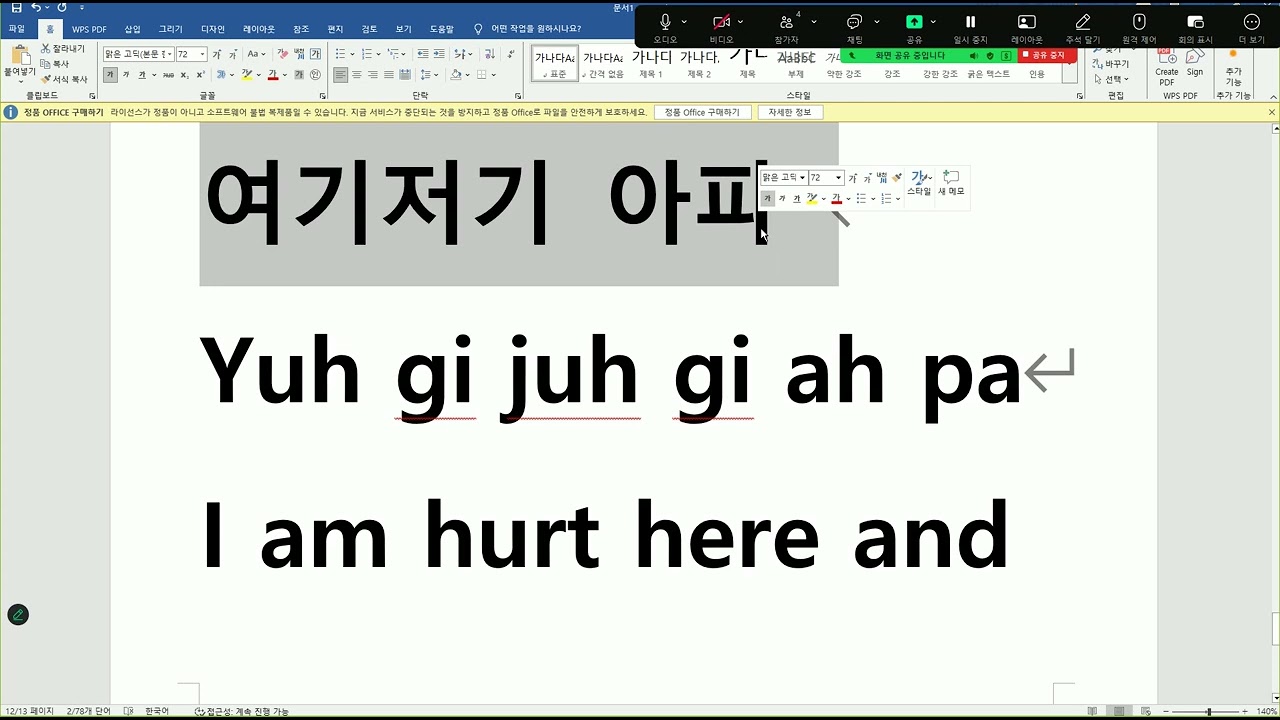1280x720 pixels.
Task: Toggle Italic in the floating mini toolbar
Action: pos(782,199)
